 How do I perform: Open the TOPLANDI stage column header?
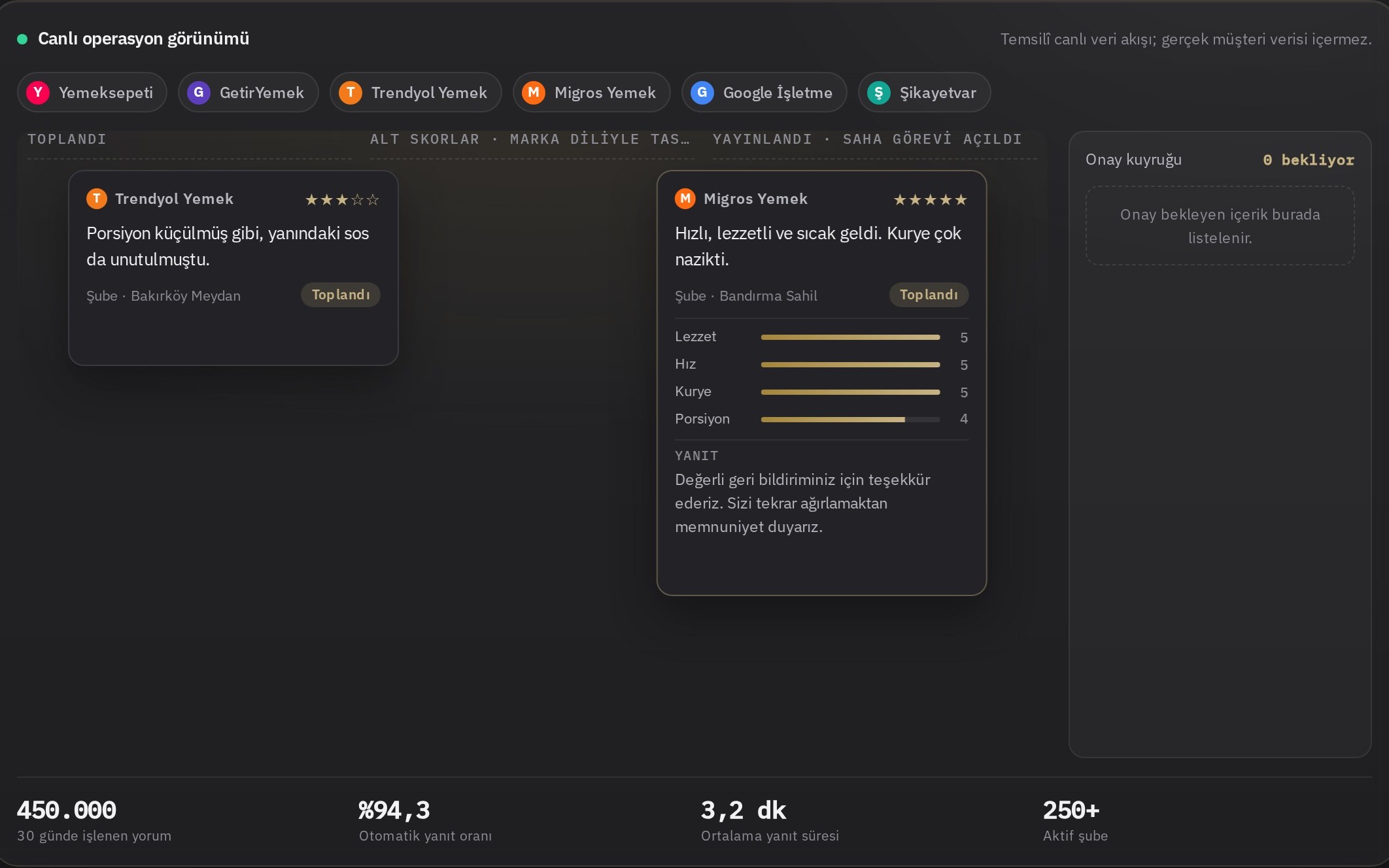click(x=67, y=139)
